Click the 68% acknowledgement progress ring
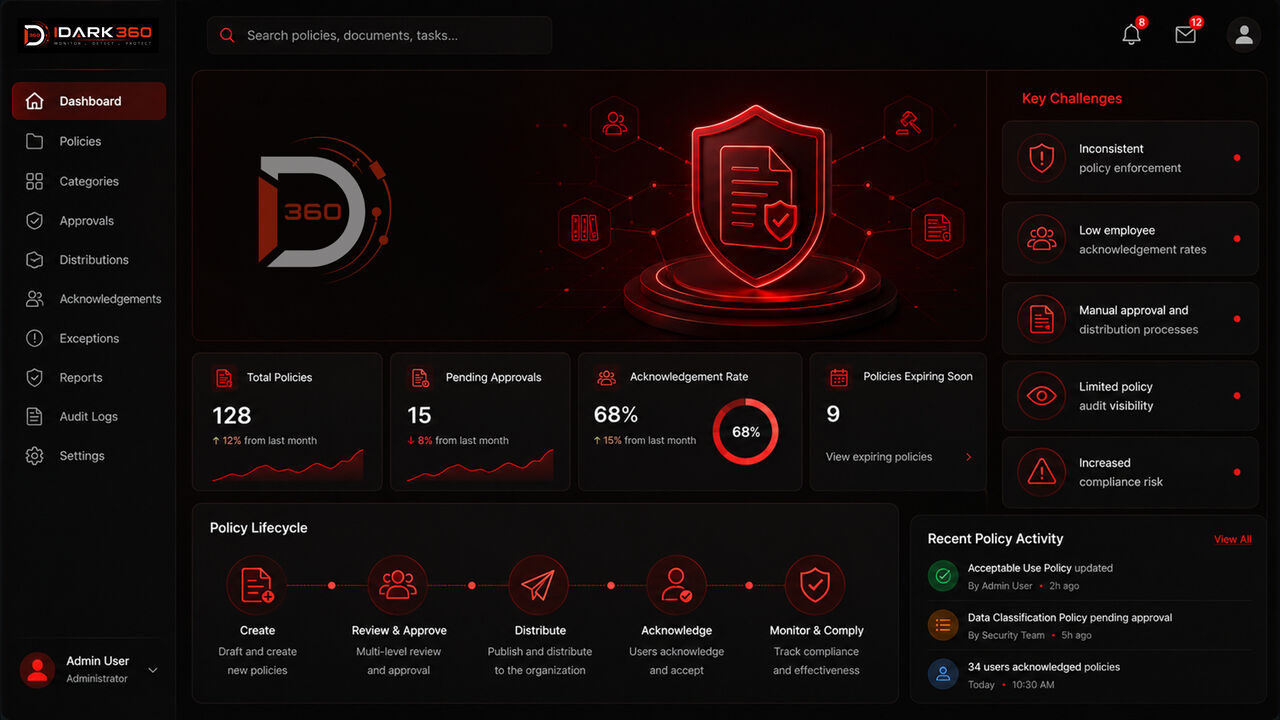This screenshot has height=720, width=1280. click(746, 432)
